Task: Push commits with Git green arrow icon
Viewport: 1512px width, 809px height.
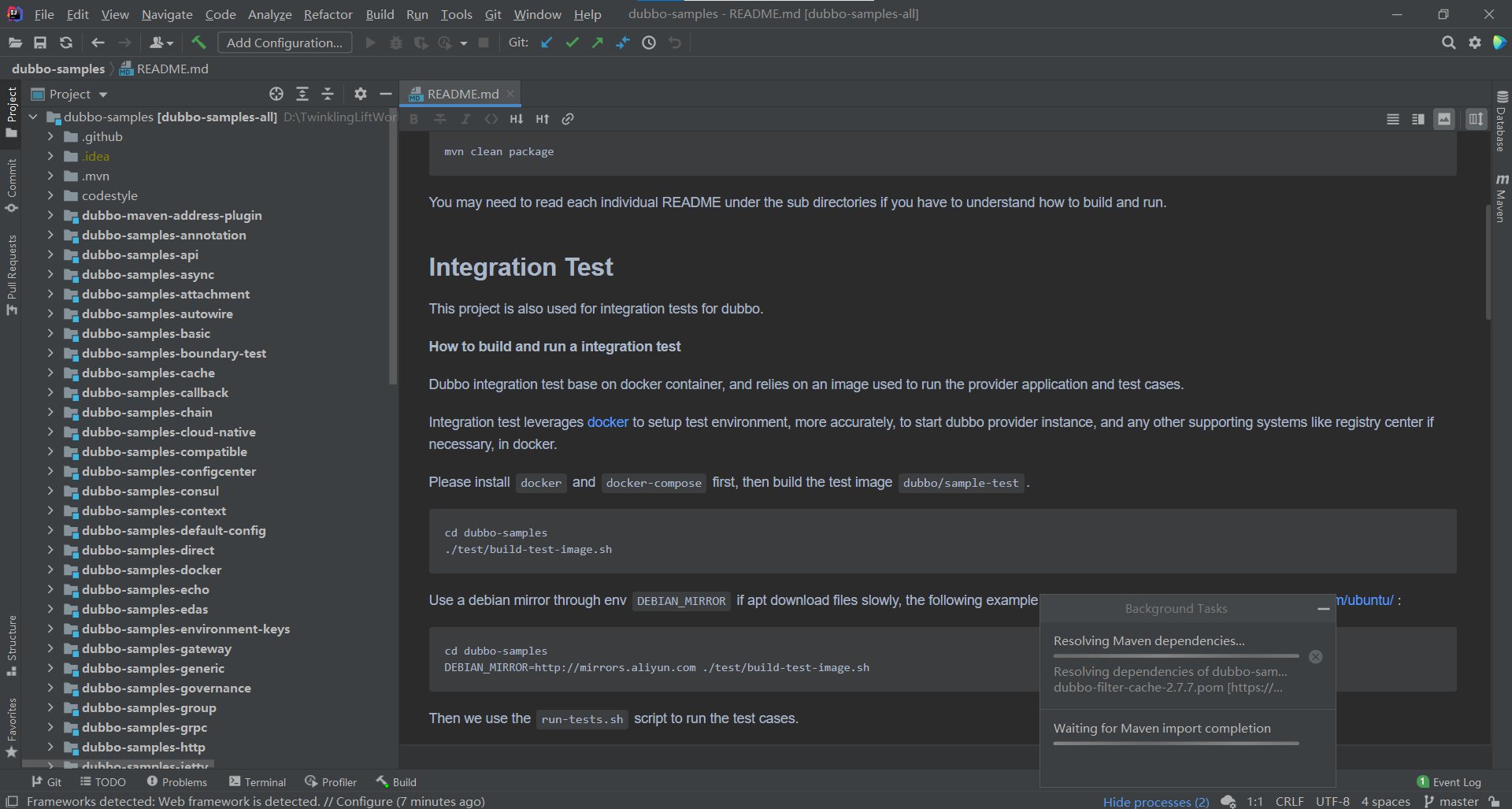Action: [x=598, y=43]
